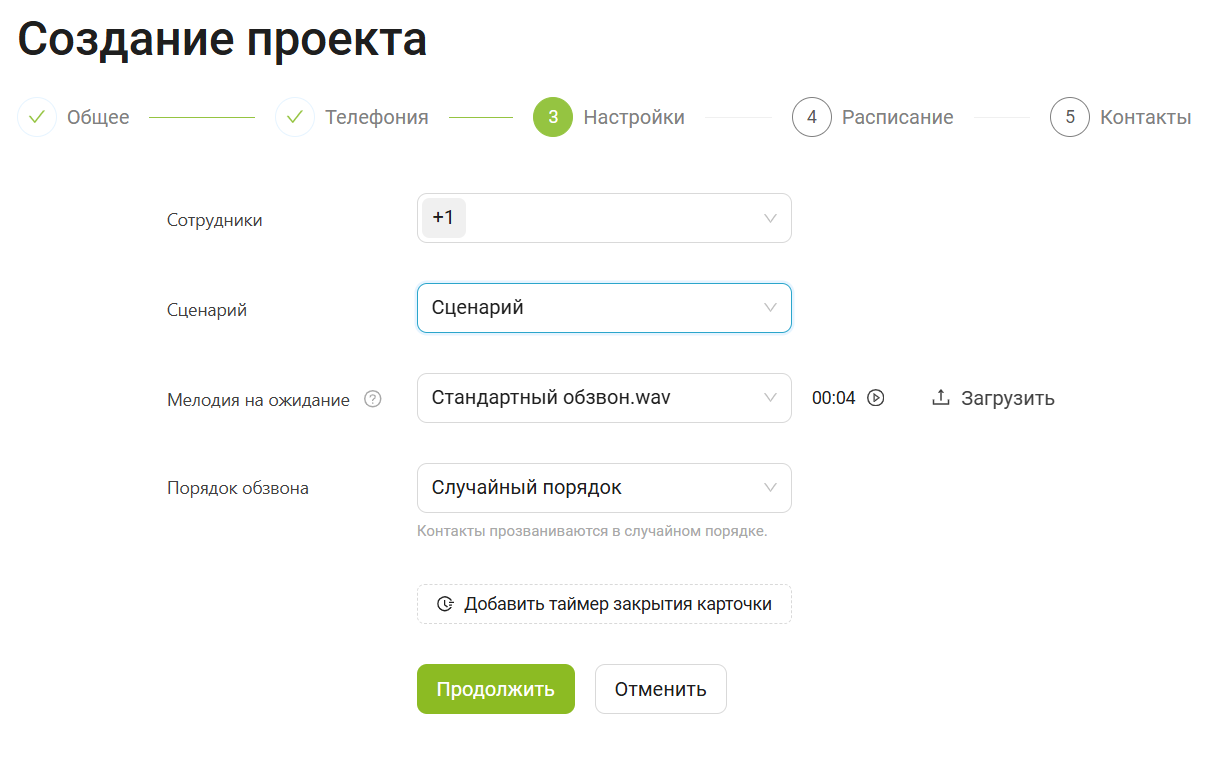Viewport: 1212px width, 765px height.
Task: Click the step 5 circle for Контакты
Action: click(1070, 117)
